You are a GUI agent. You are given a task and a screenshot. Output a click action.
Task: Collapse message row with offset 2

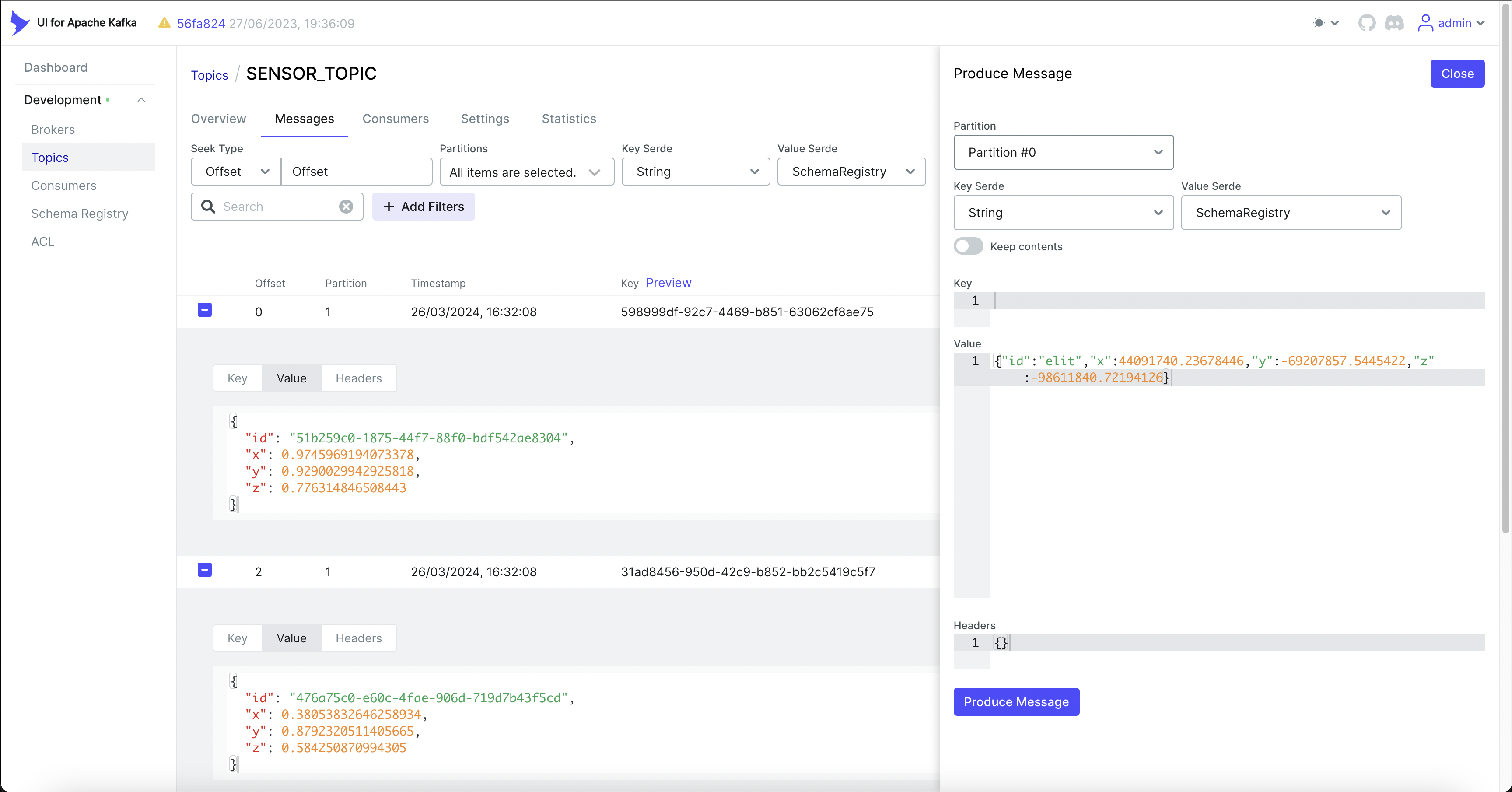point(204,569)
